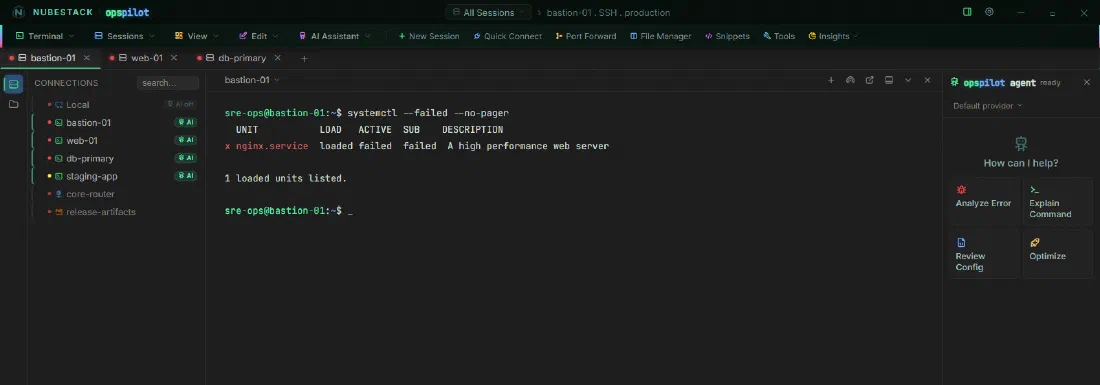Click the release-artifacts storage icon
1100x385 pixels.
point(59,212)
